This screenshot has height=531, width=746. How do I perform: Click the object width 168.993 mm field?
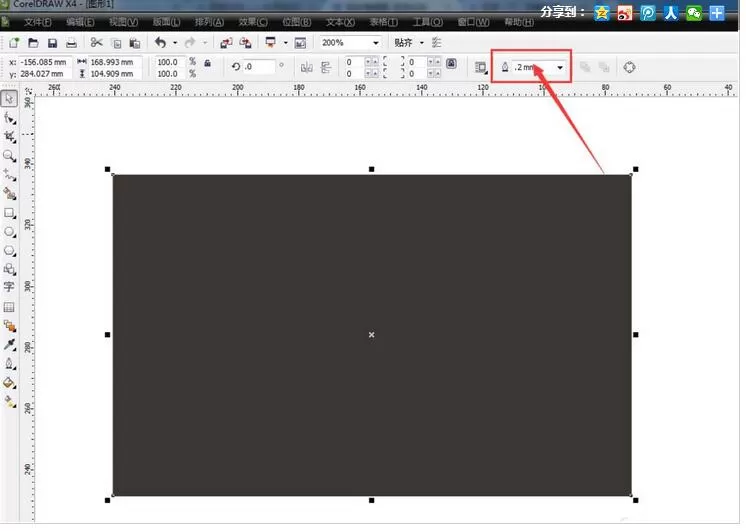tap(114, 62)
